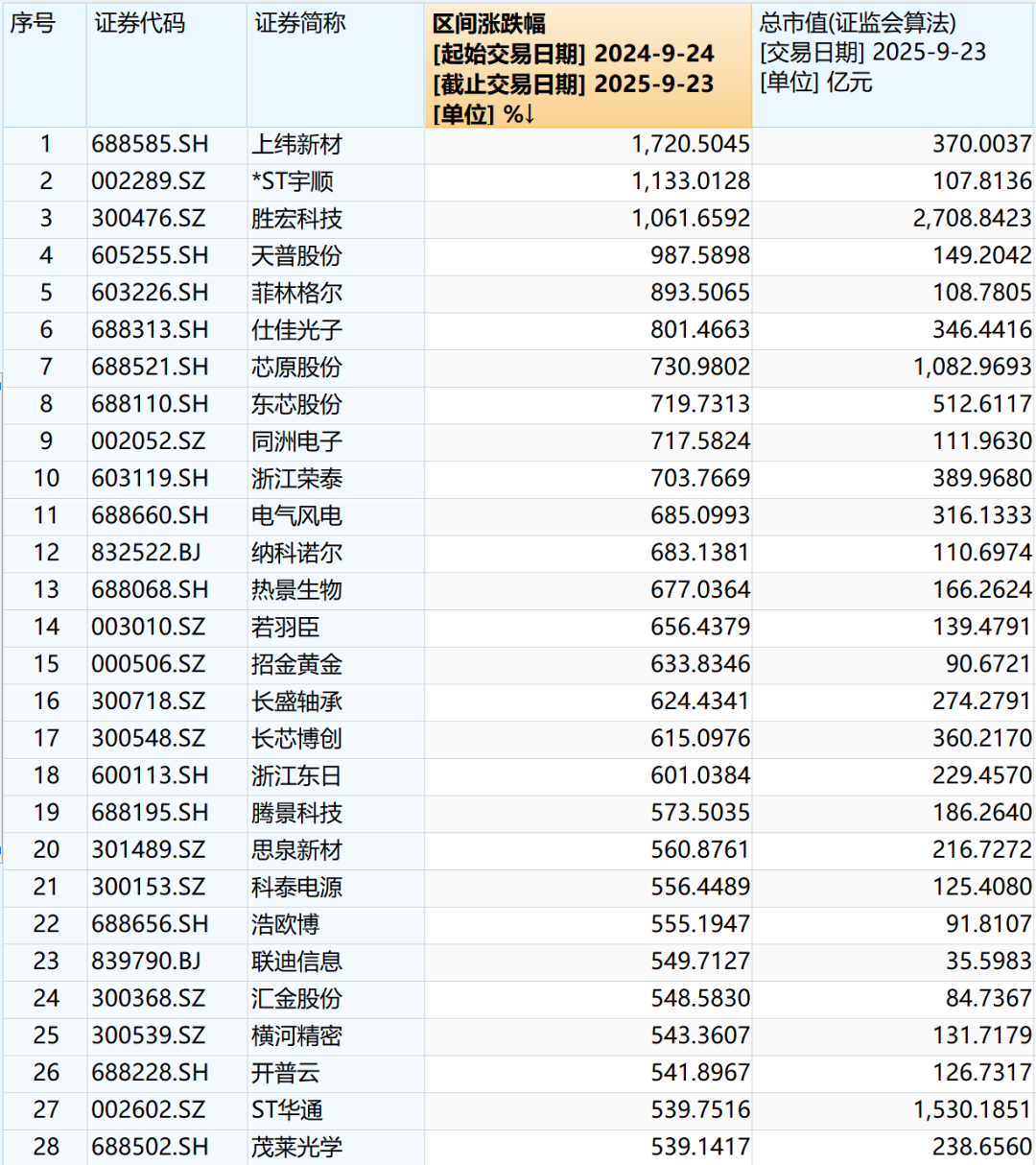Select stock code 002602.SZ
The width and height of the screenshot is (1036, 1165).
pyautogui.click(x=149, y=1109)
